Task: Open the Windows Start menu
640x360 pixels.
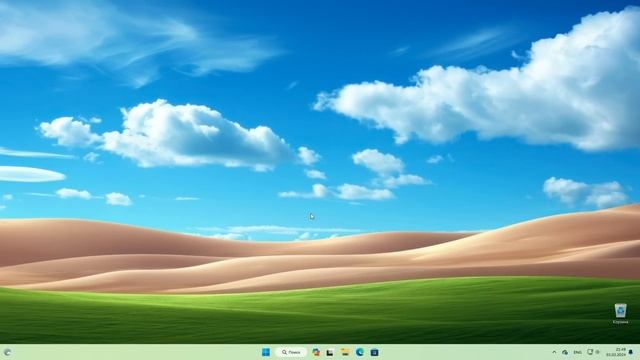Action: coord(266,352)
